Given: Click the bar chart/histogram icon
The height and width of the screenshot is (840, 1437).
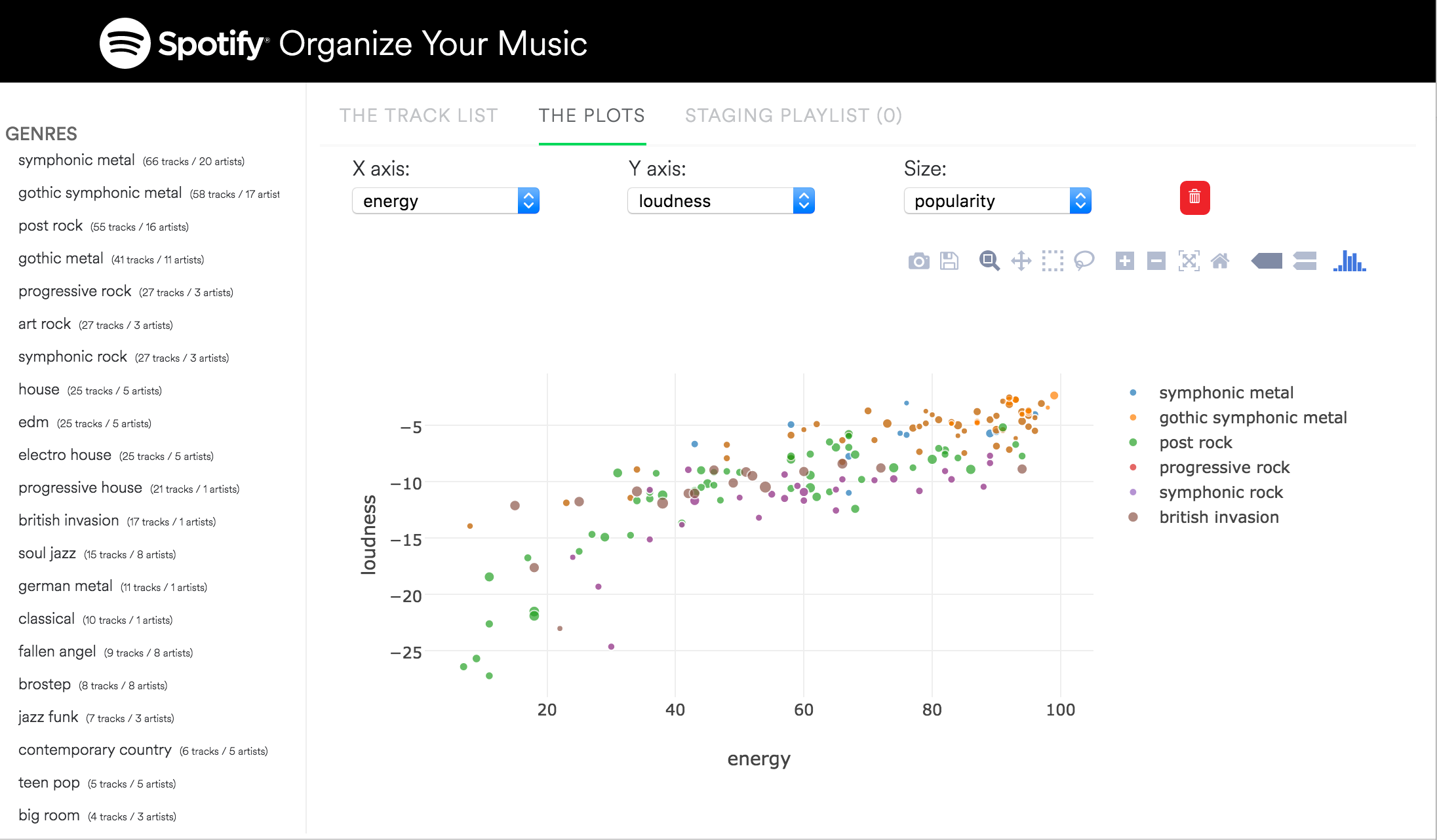Looking at the screenshot, I should pyautogui.click(x=1352, y=261).
